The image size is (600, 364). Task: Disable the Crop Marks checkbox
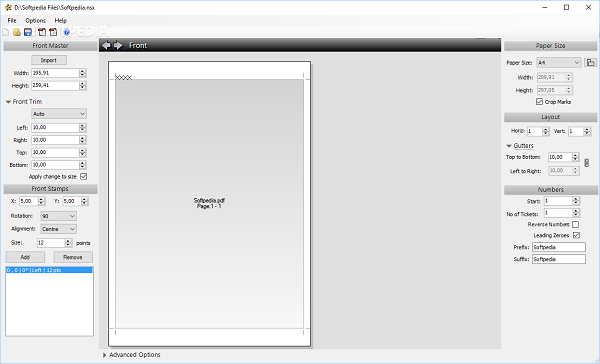(x=539, y=102)
